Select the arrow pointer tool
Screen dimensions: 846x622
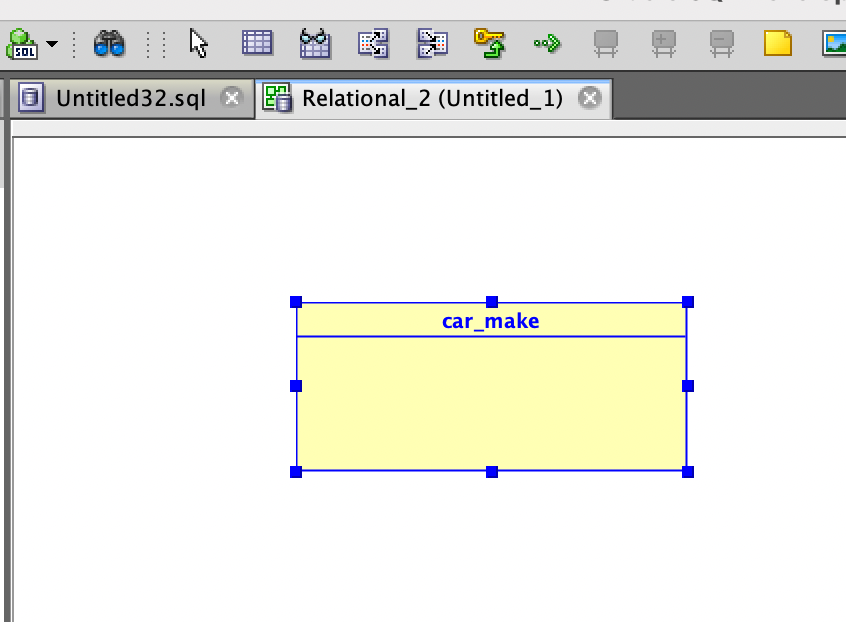pos(199,44)
